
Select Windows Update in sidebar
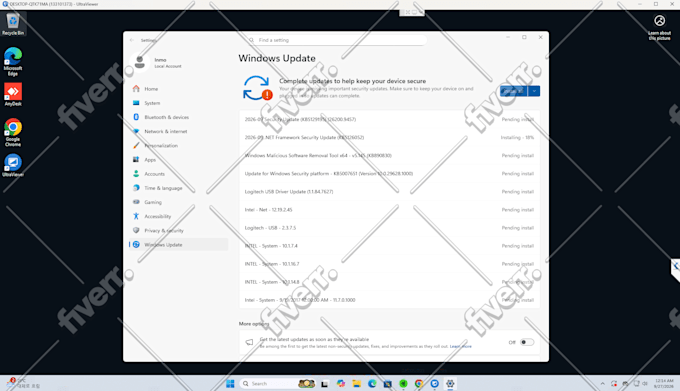pyautogui.click(x=178, y=244)
